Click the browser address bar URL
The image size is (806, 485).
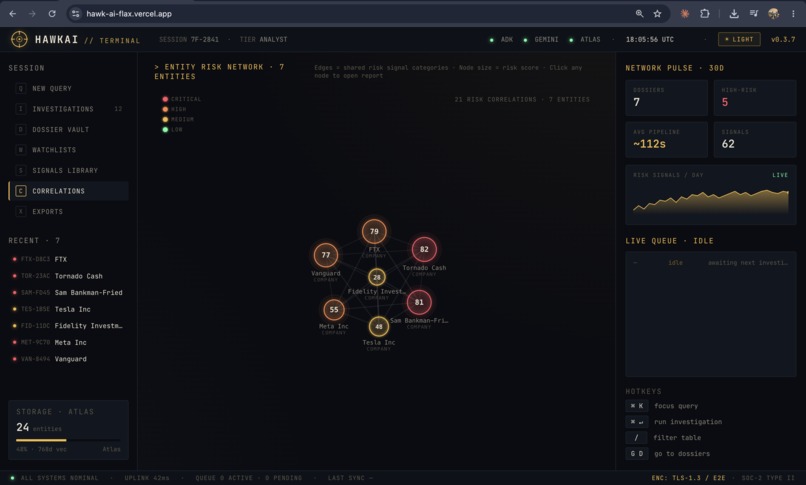pyautogui.click(x=129, y=14)
